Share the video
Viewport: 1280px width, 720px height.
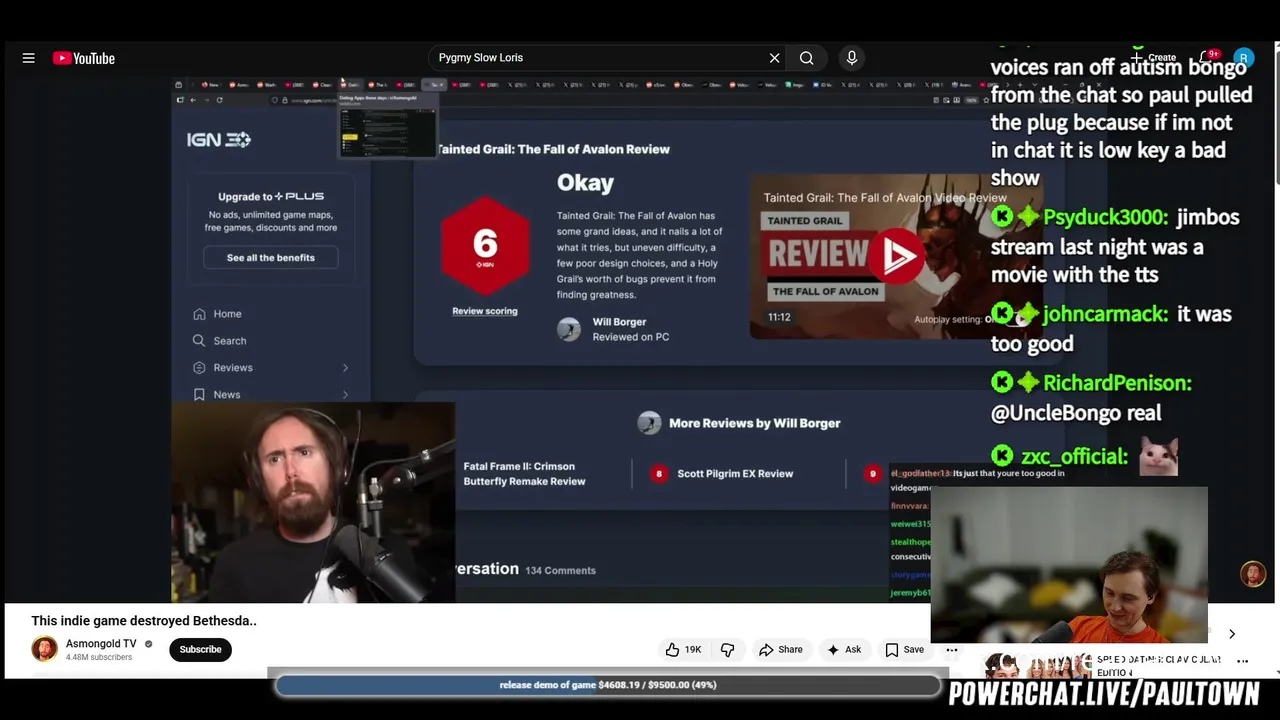pyautogui.click(x=780, y=649)
